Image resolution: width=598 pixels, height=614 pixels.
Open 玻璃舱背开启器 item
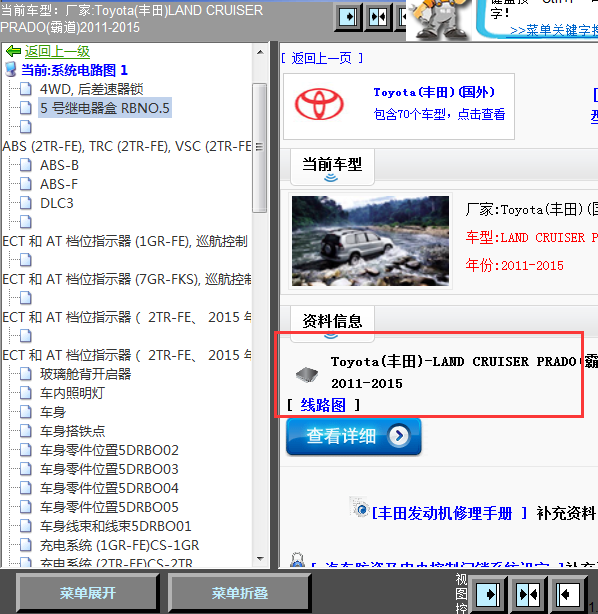coord(85,374)
